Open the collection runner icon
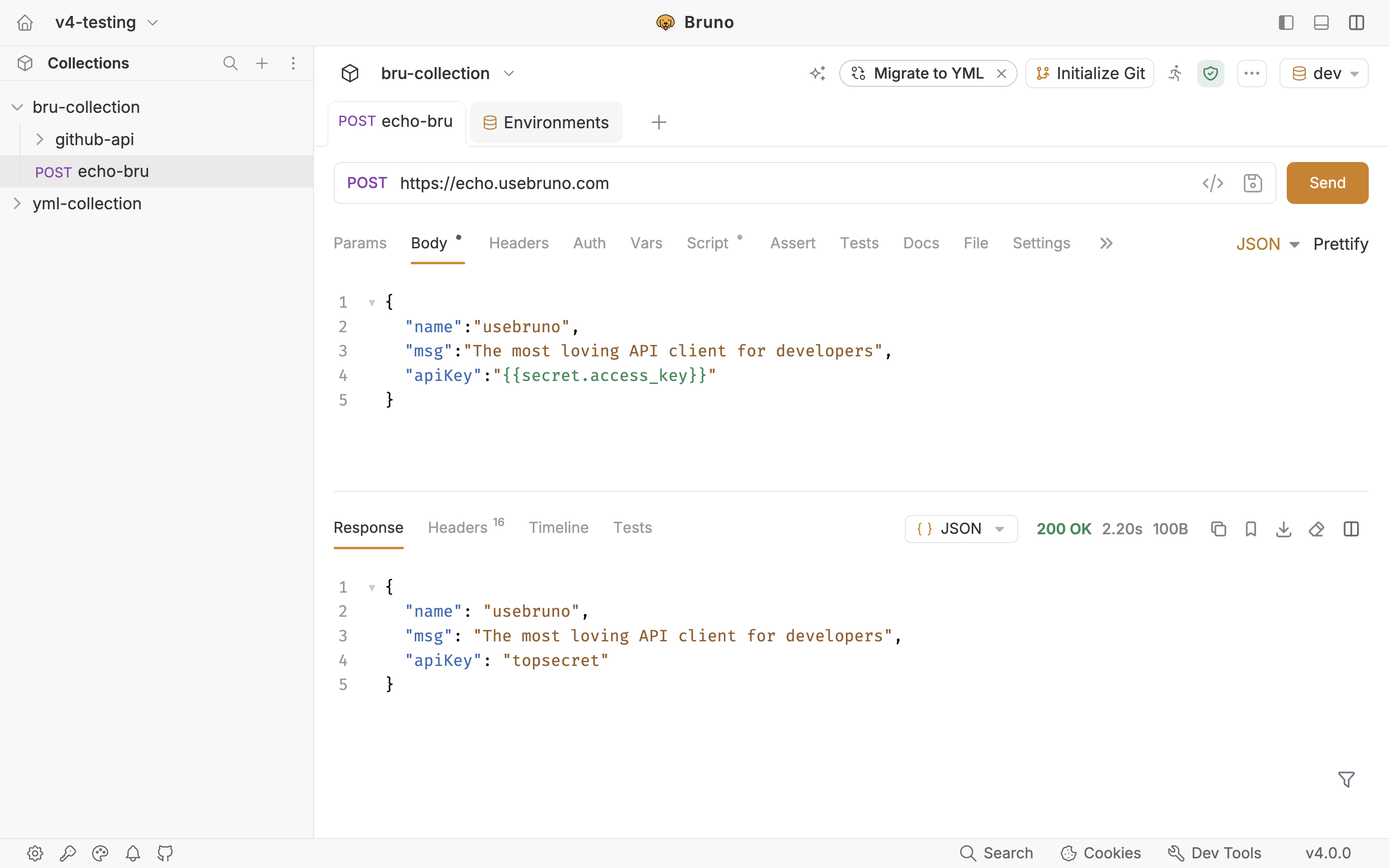This screenshot has width=1389, height=868. (1175, 73)
